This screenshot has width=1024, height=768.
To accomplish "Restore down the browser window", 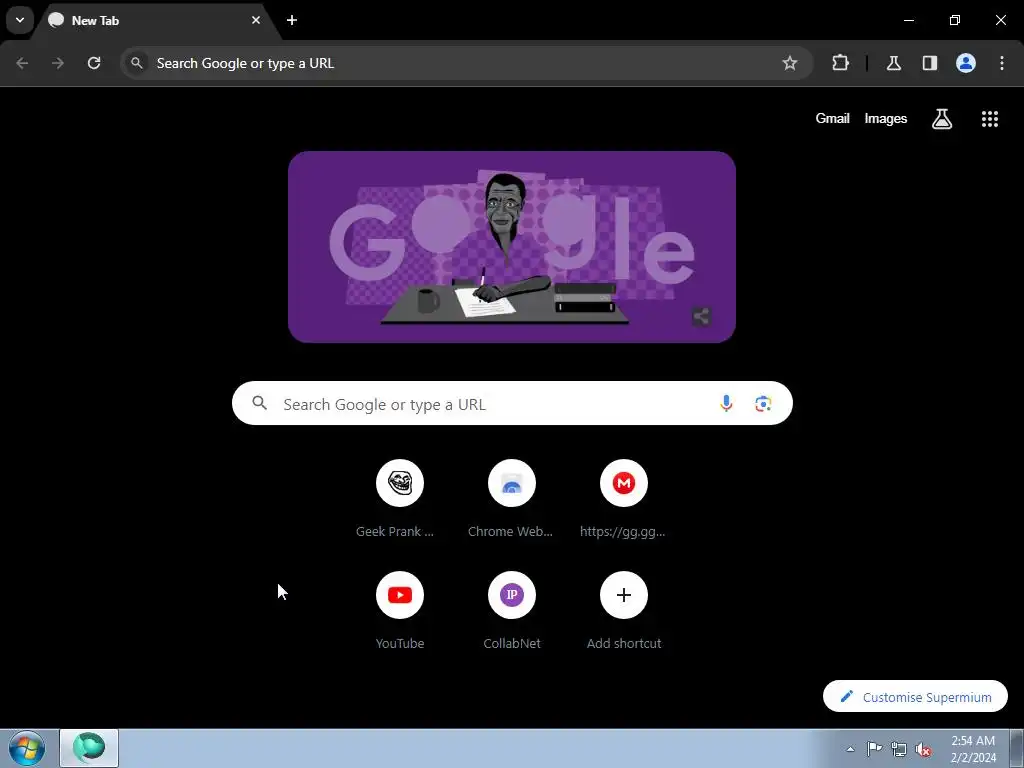I will tap(955, 20).
